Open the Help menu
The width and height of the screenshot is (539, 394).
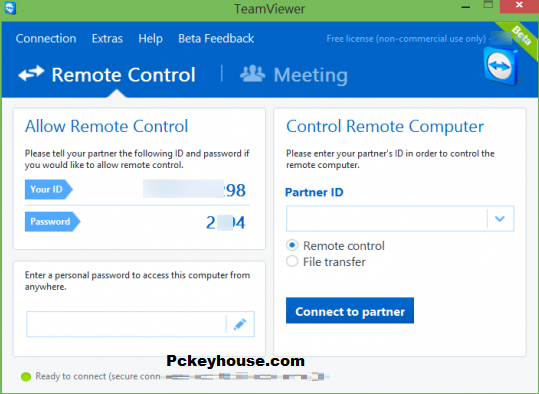[x=151, y=39]
